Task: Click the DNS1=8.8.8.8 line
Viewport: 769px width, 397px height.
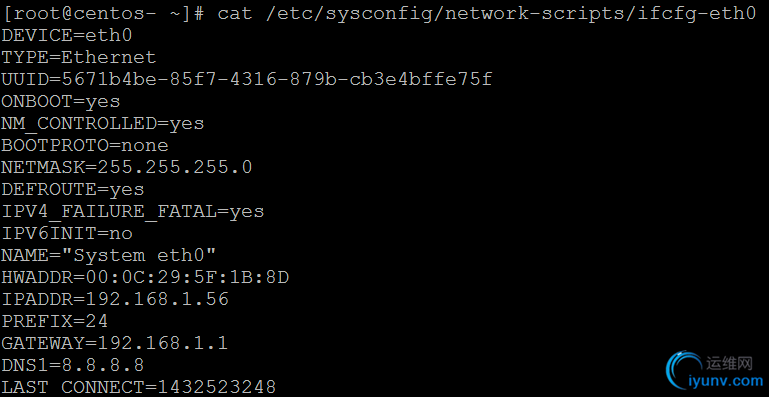Action: coord(73,365)
